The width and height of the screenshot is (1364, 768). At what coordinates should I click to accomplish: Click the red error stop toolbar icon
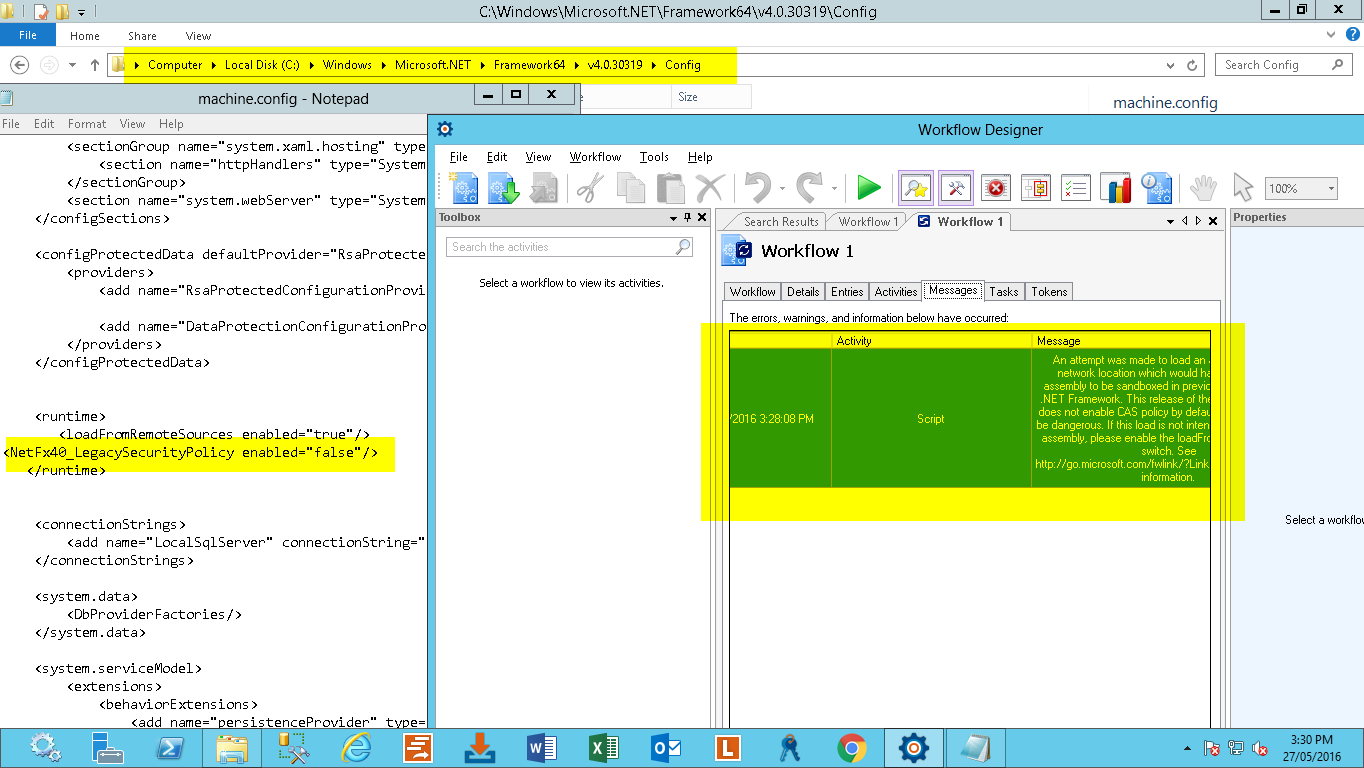pos(995,188)
